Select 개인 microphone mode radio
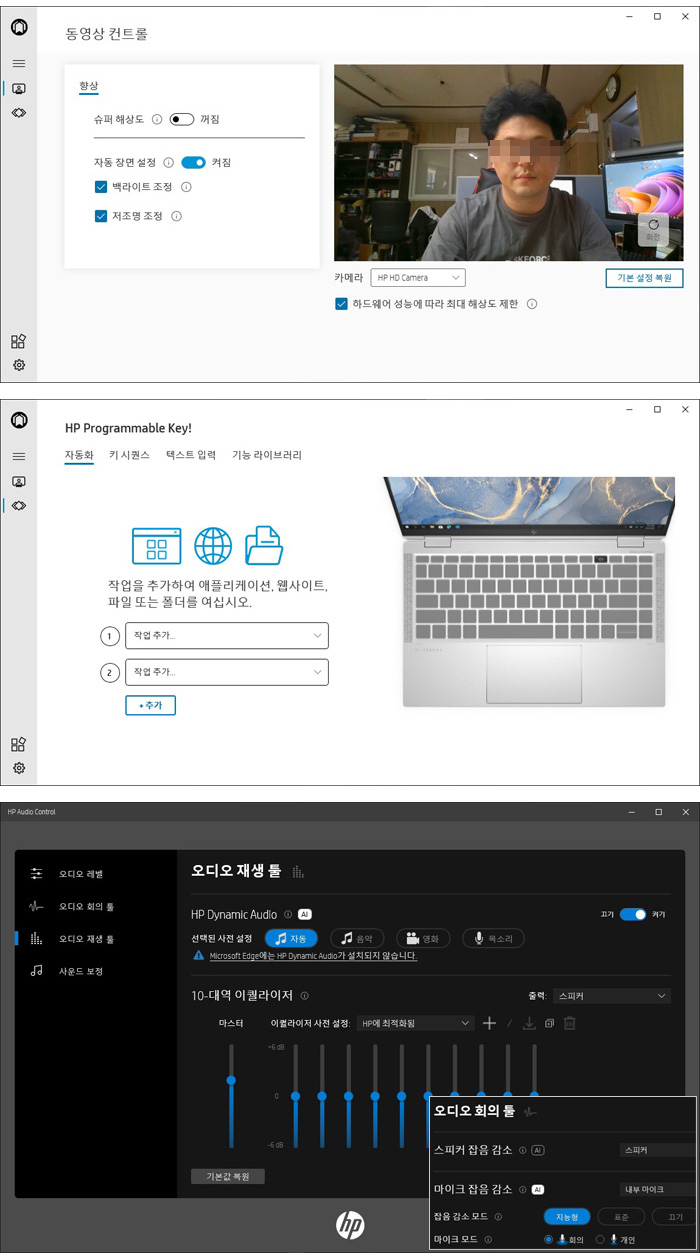 pyautogui.click(x=600, y=1240)
